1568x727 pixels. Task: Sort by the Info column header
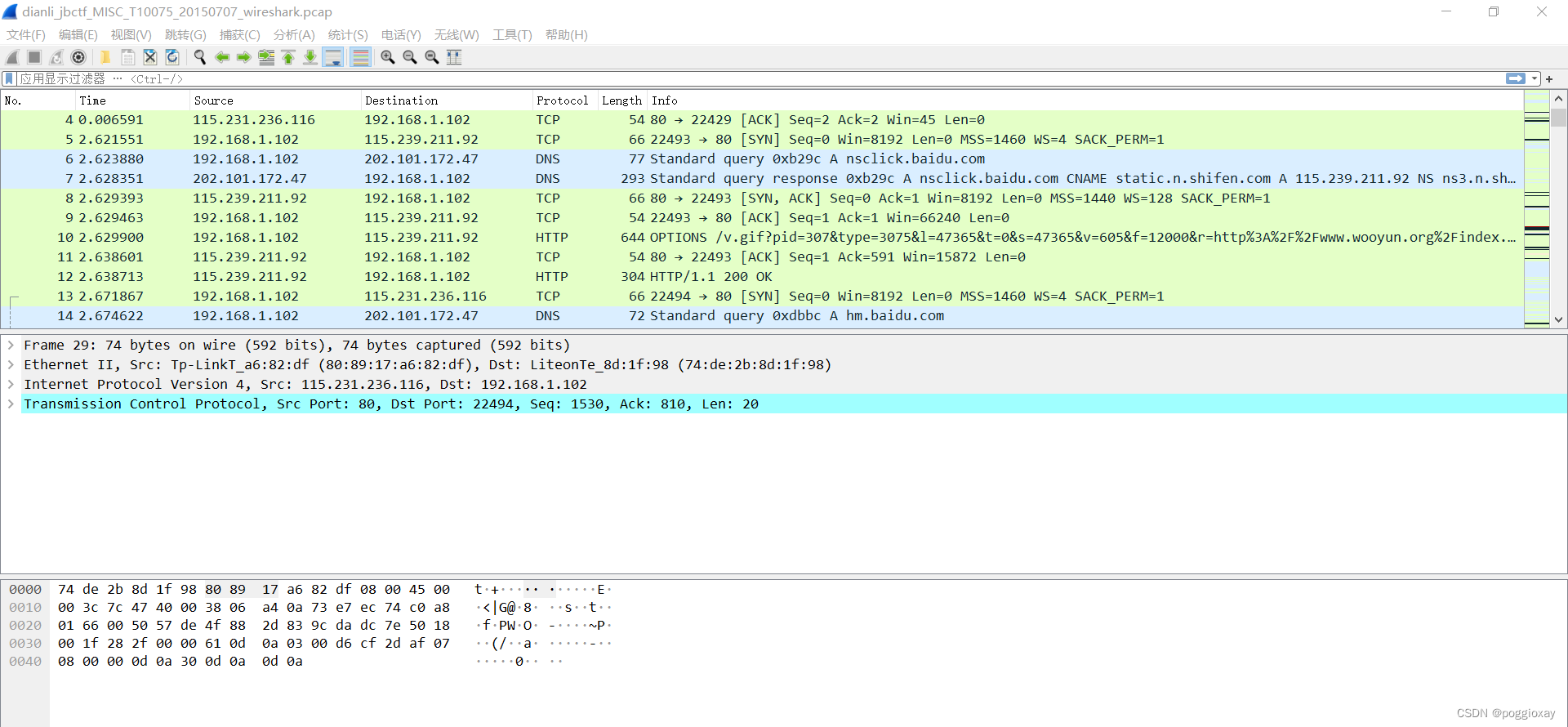1085,100
